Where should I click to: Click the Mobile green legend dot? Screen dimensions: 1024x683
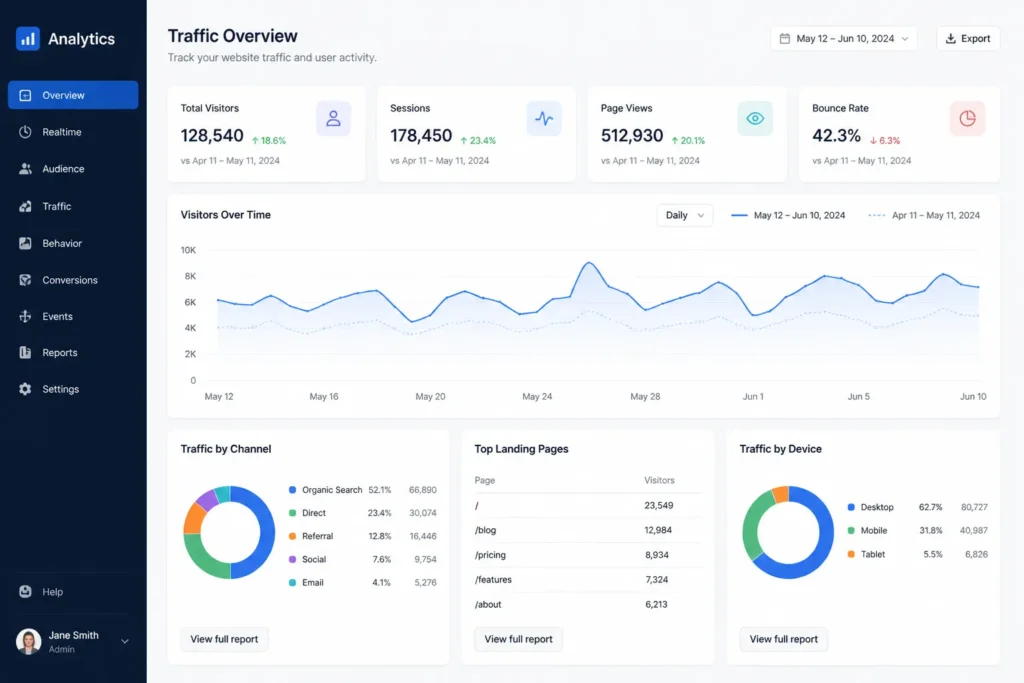pyautogui.click(x=851, y=530)
